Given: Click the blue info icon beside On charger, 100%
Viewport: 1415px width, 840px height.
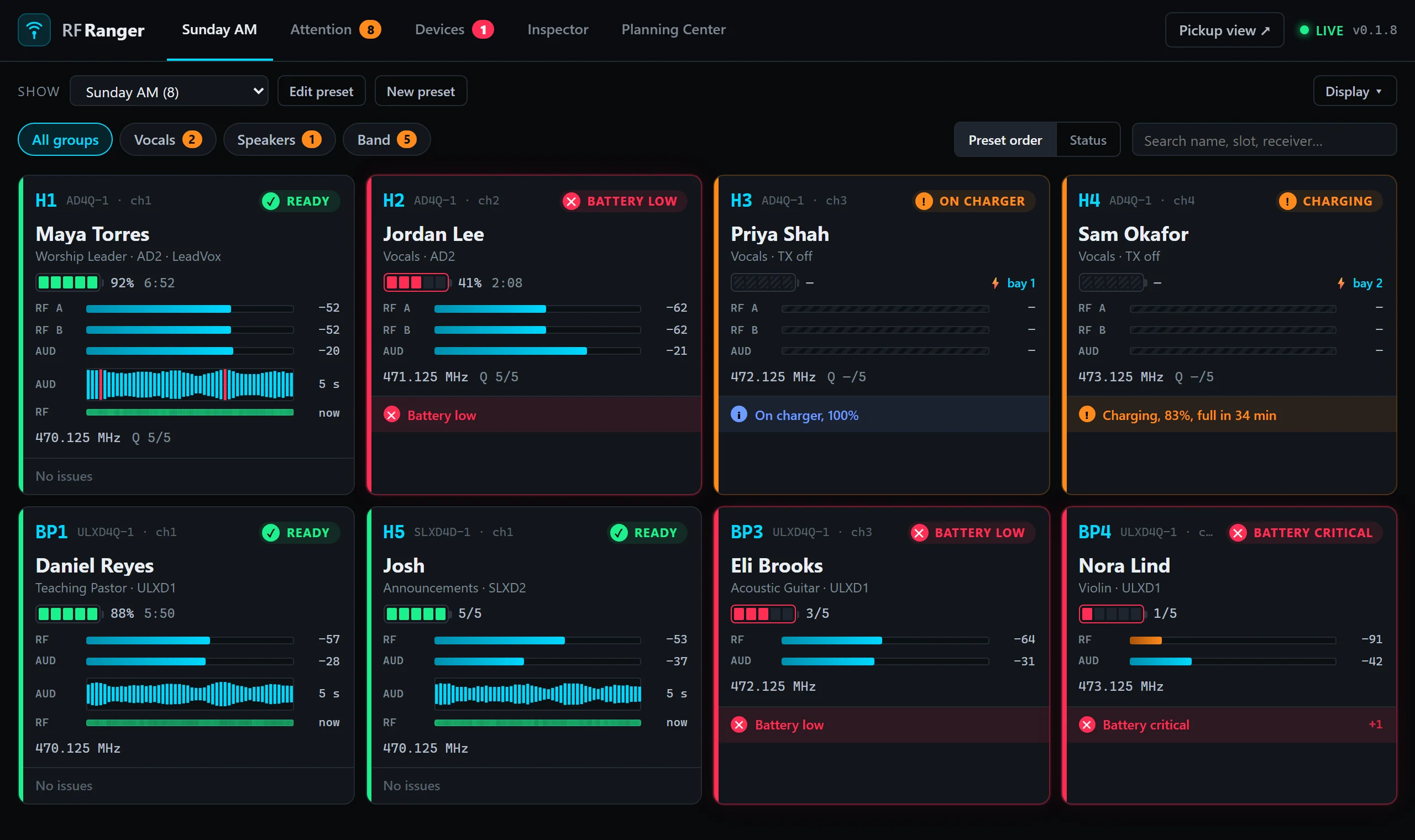Looking at the screenshot, I should pyautogui.click(x=738, y=415).
